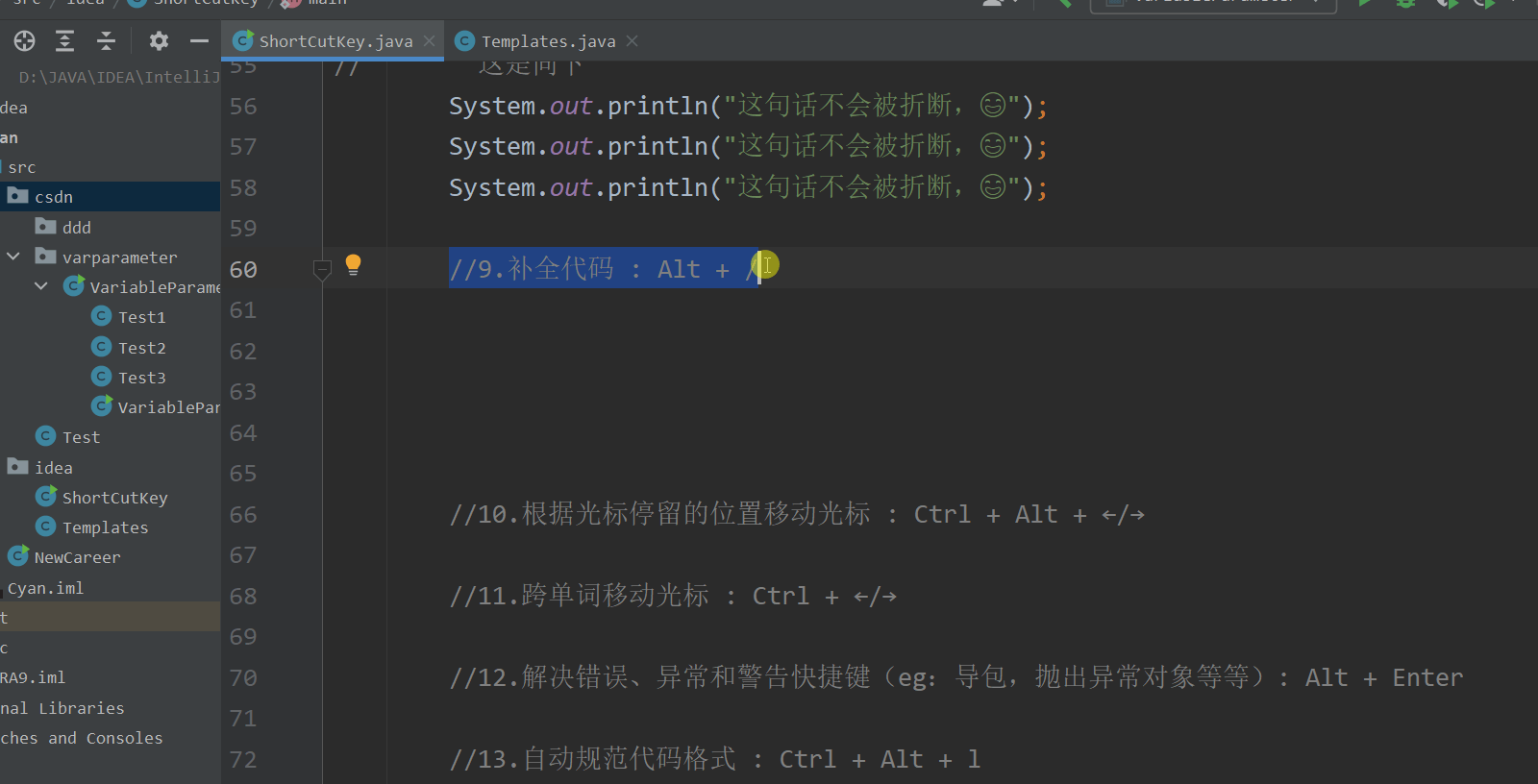The image size is (1538, 784).
Task: Click line number 66 in the gutter
Action: click(243, 514)
